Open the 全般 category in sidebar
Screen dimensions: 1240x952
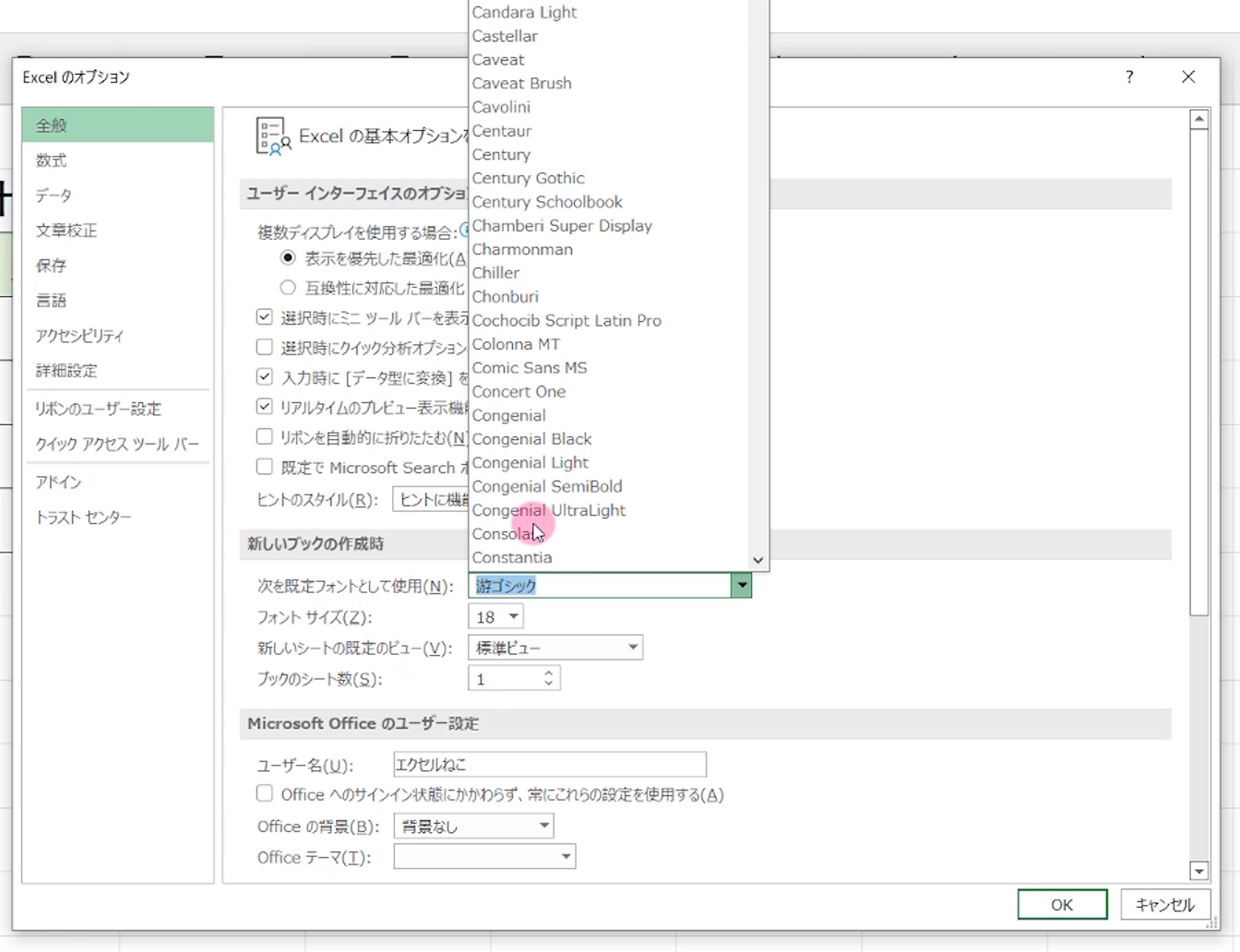(x=118, y=125)
